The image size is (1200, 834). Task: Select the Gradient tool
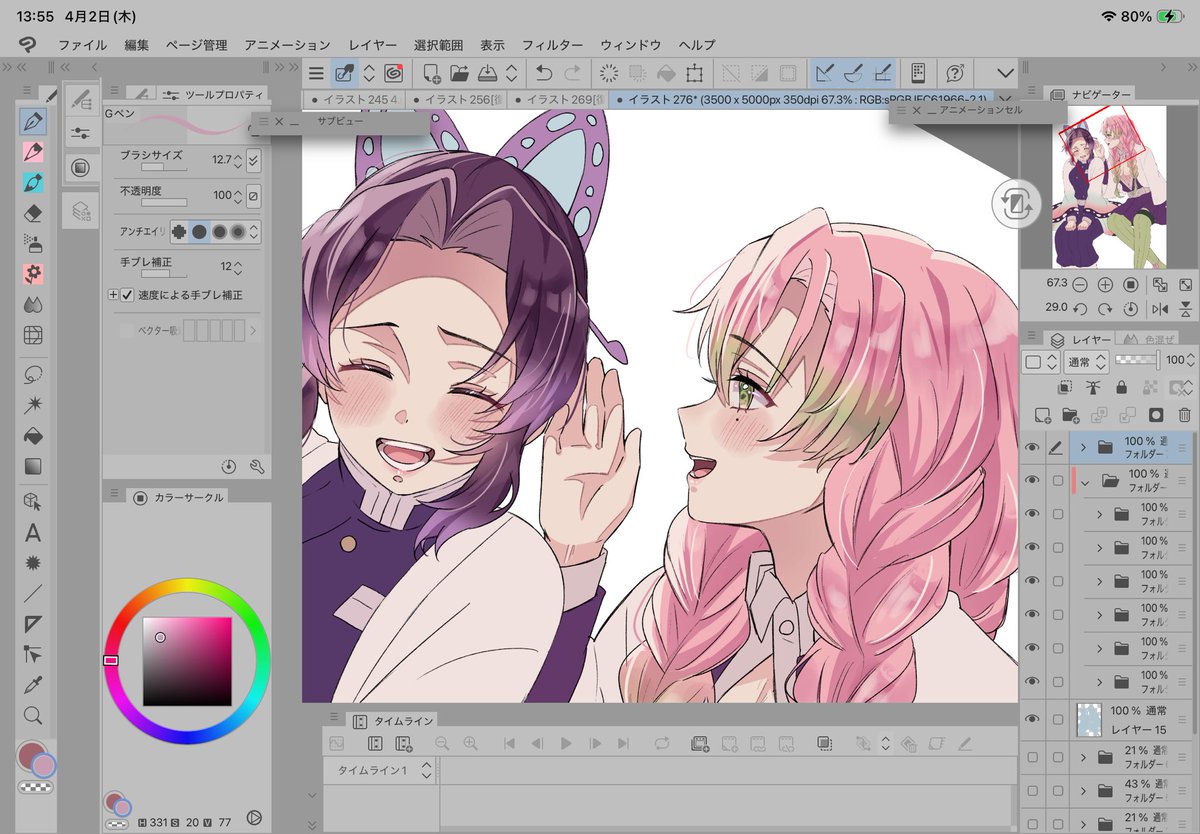tap(33, 466)
